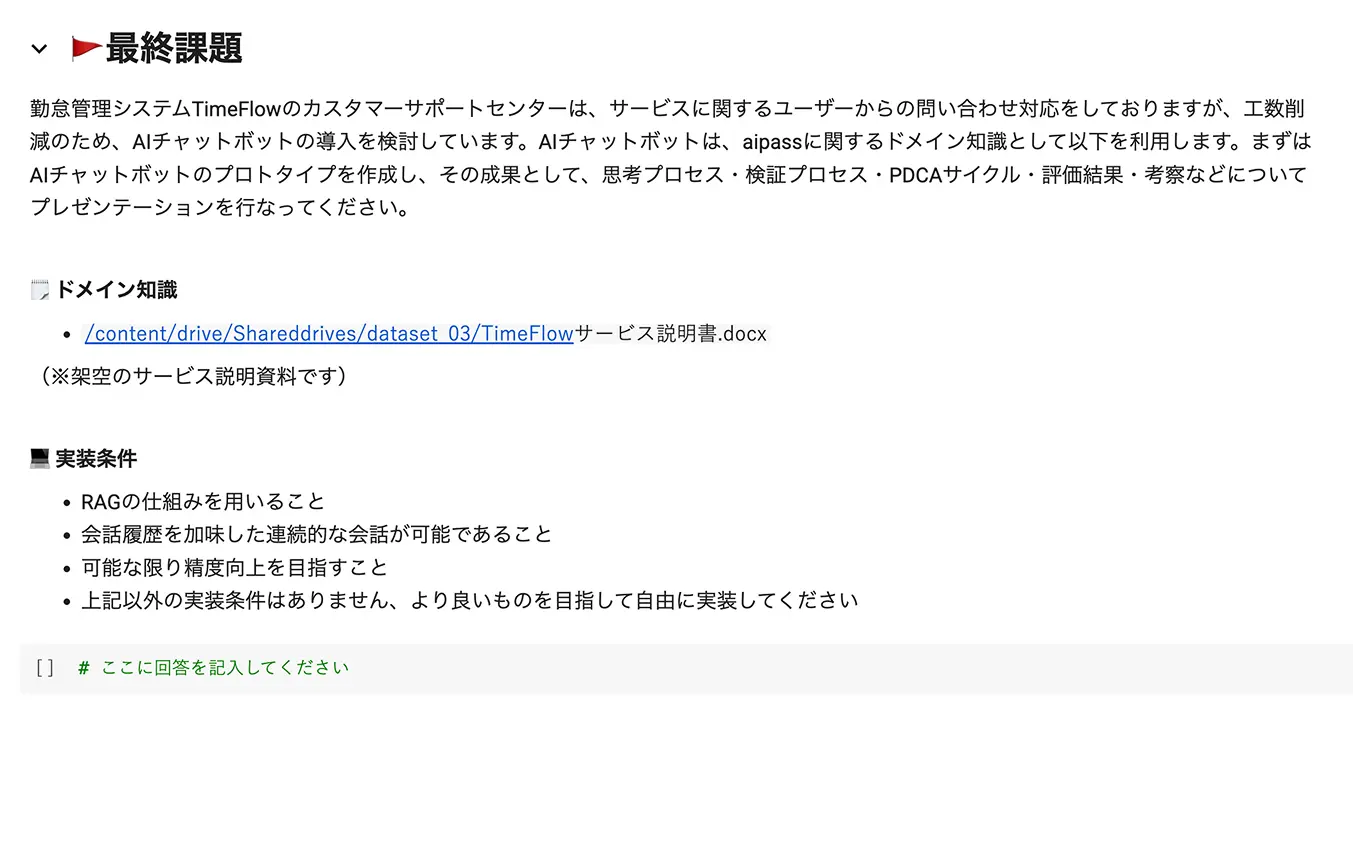
Task: Click the intro paragraph starting 勤怠管理システムTimeFlow
Action: (x=670, y=158)
